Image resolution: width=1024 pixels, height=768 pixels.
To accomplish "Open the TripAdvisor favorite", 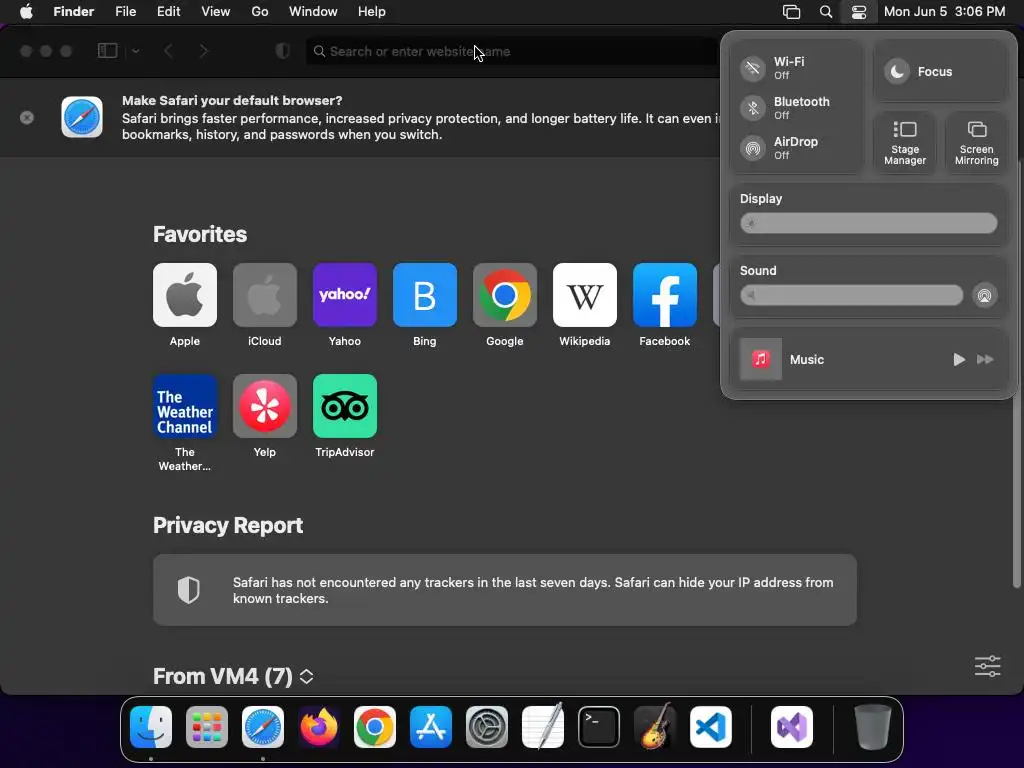I will pos(345,406).
